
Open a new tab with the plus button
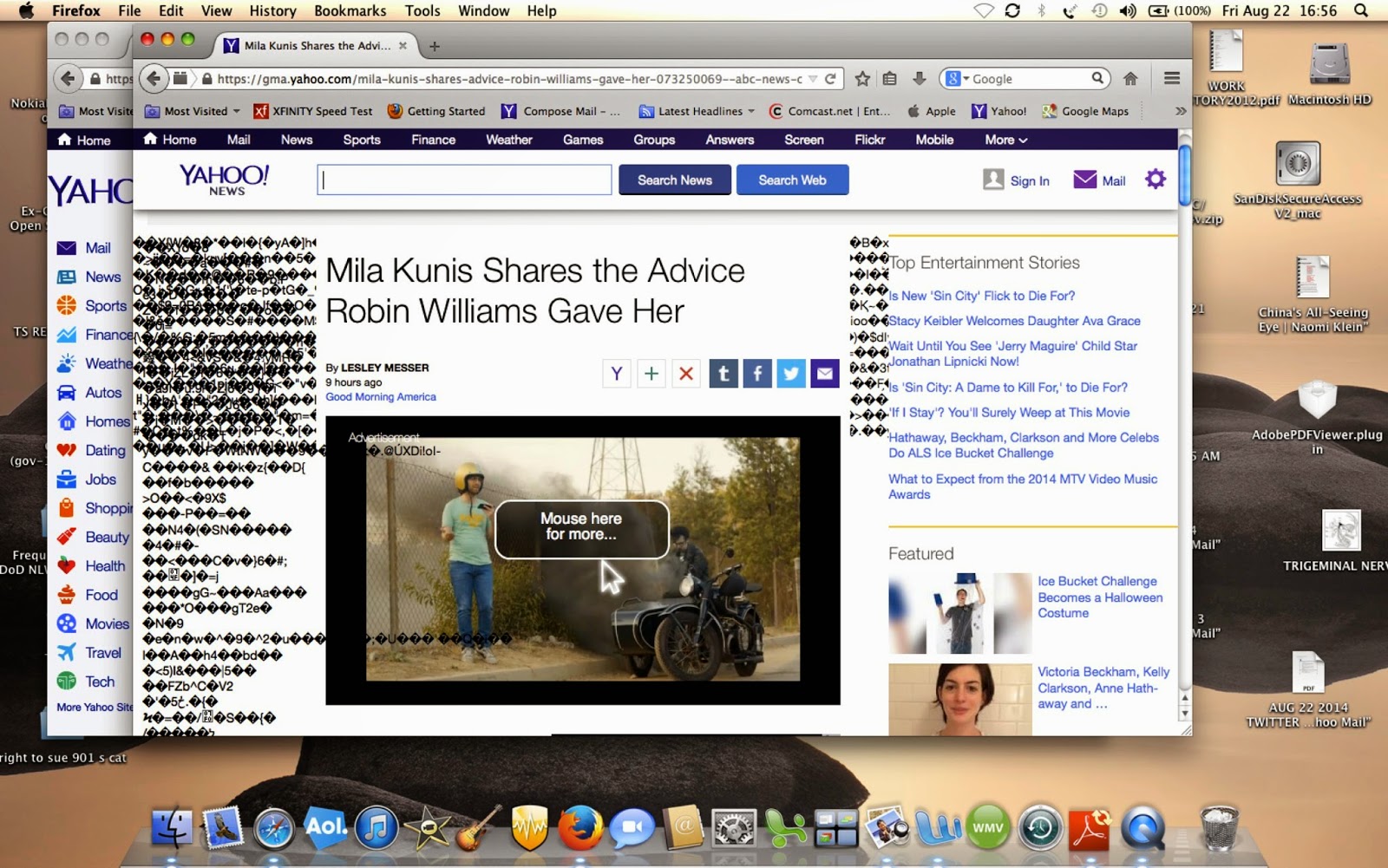(435, 46)
